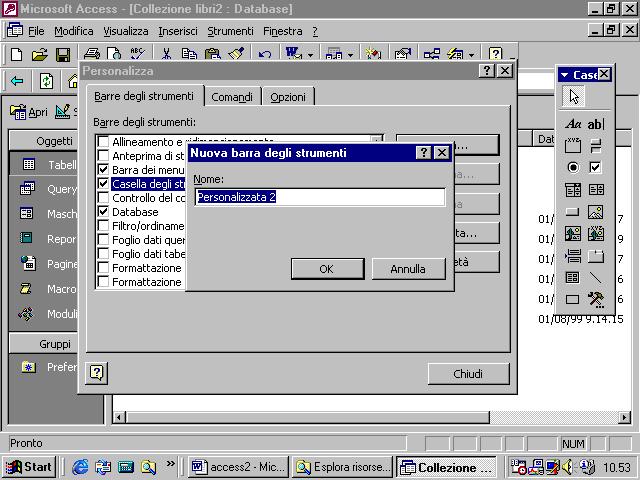Viewport: 640px width, 480px height.
Task: Open the Casella toolbox title dropdown arrow
Action: 564,75
